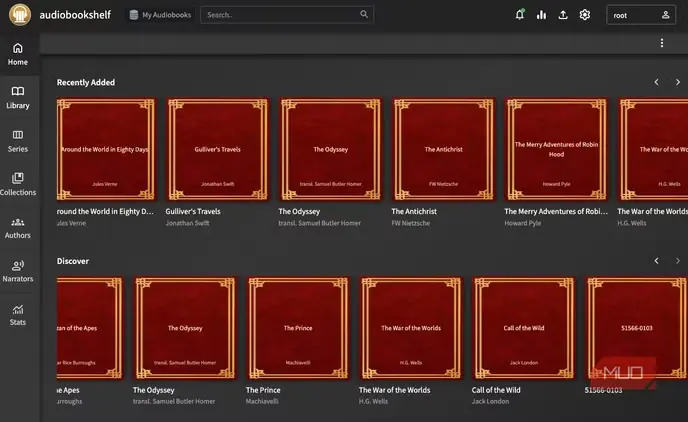Viewport: 688px width, 422px height.
Task: Click author FW Nietzsche link
Action: [411, 223]
